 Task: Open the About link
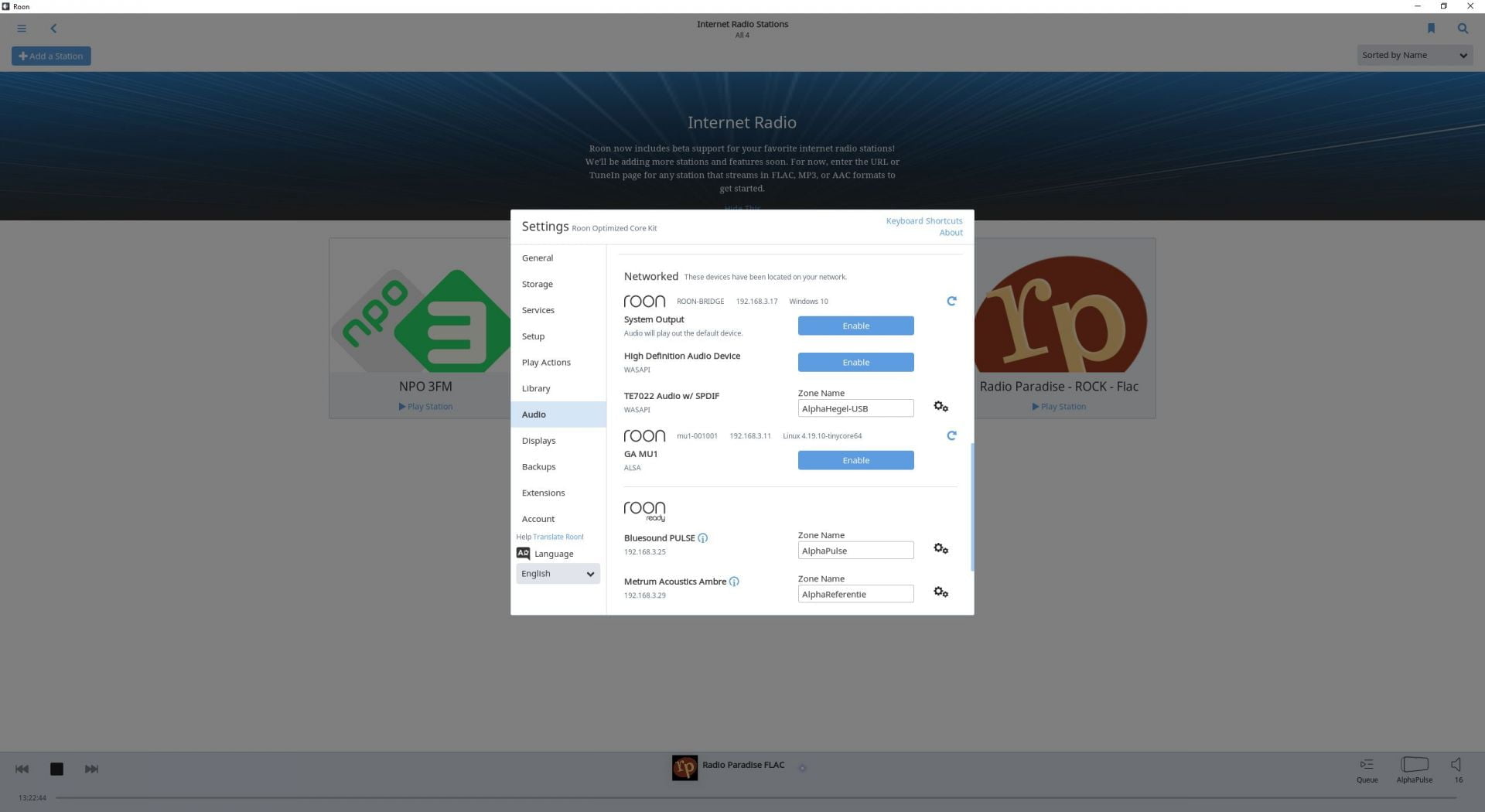pos(951,233)
